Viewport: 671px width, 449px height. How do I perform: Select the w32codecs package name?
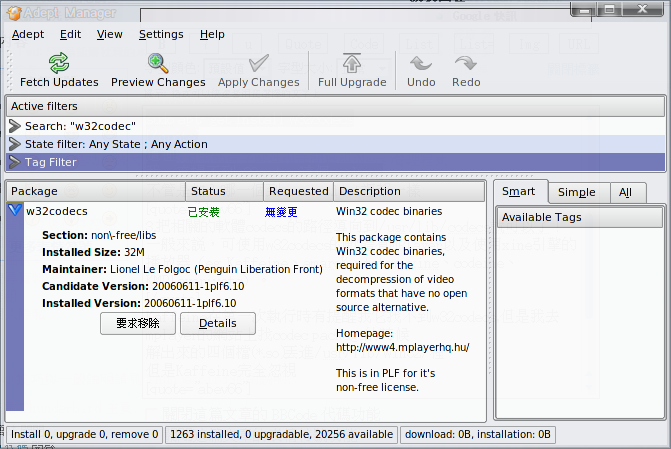click(56, 211)
